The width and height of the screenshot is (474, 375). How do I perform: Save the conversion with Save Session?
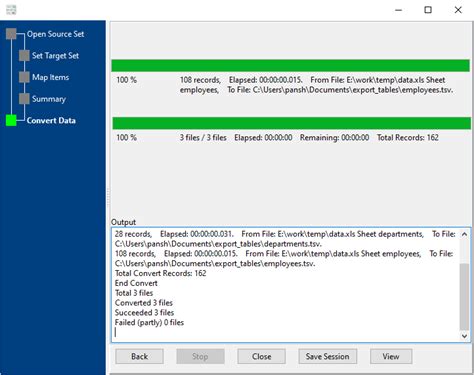coord(328,357)
